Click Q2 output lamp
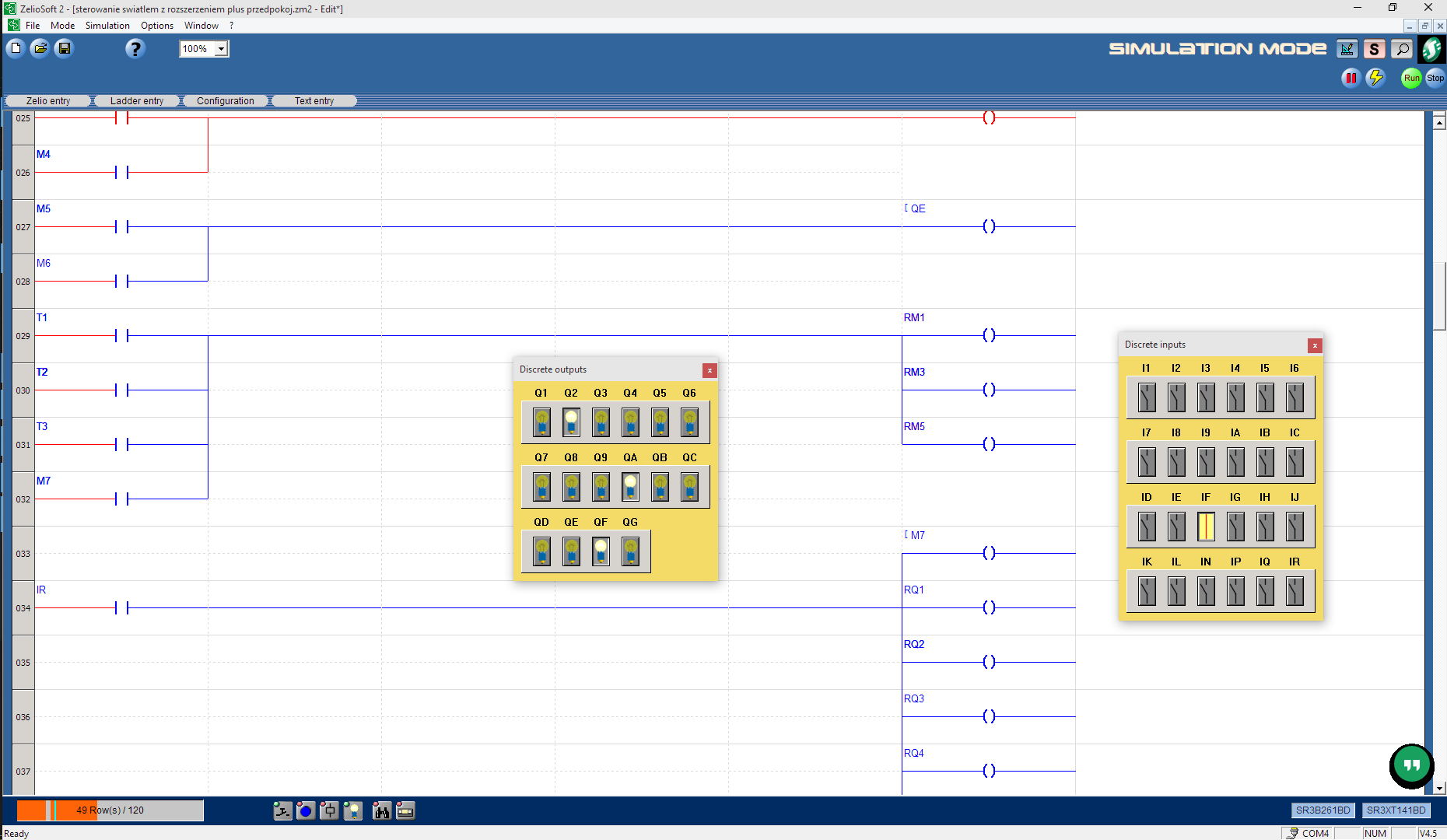The width and height of the screenshot is (1447, 840). point(571,422)
